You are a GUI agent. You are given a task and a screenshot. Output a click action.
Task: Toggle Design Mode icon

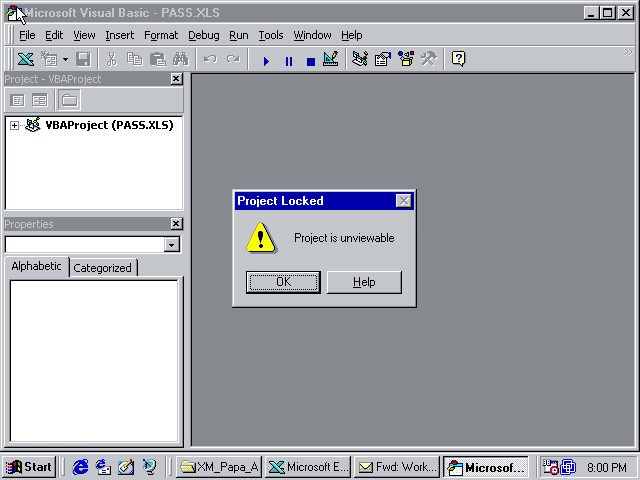click(x=331, y=59)
